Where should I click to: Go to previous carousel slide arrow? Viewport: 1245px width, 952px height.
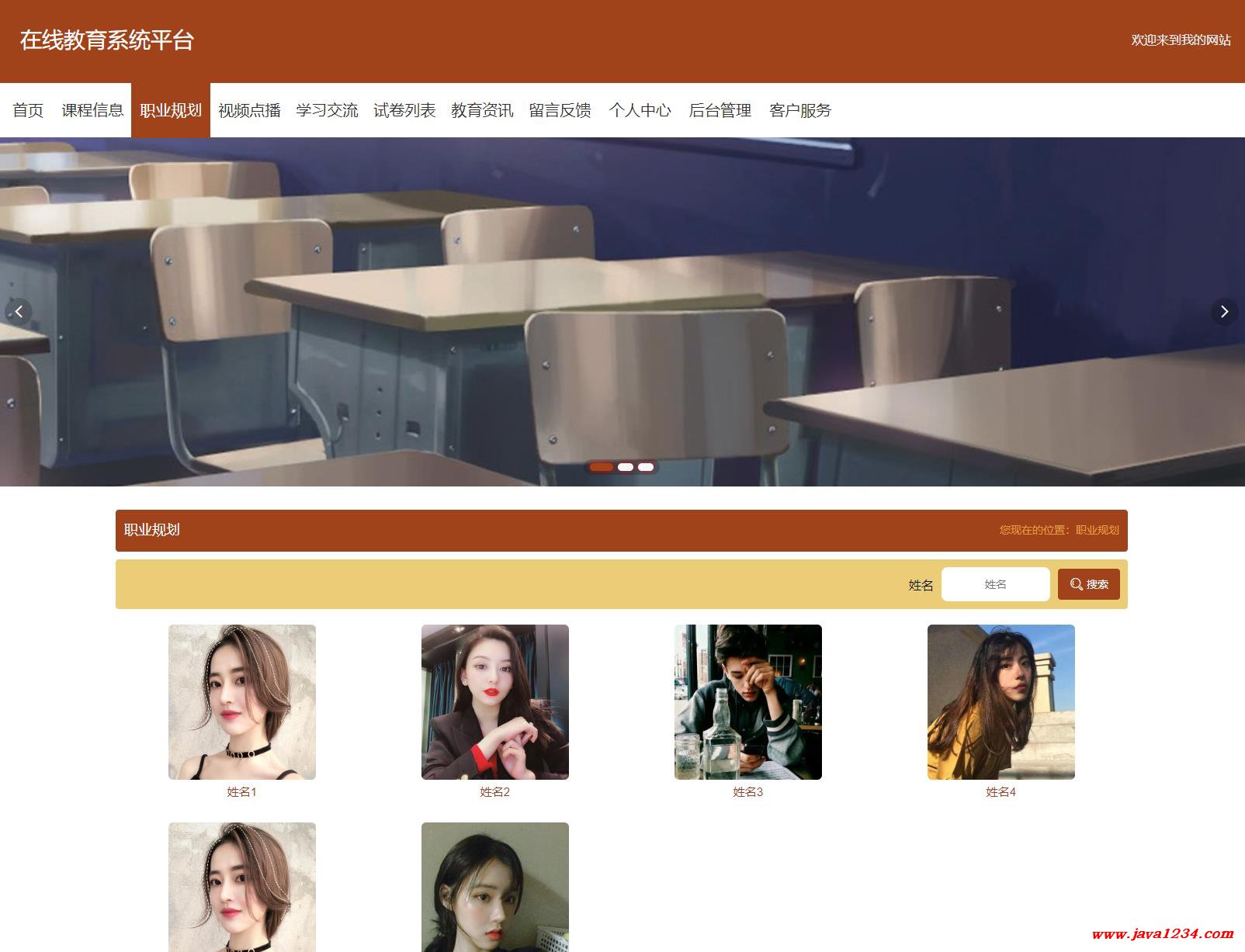19,312
